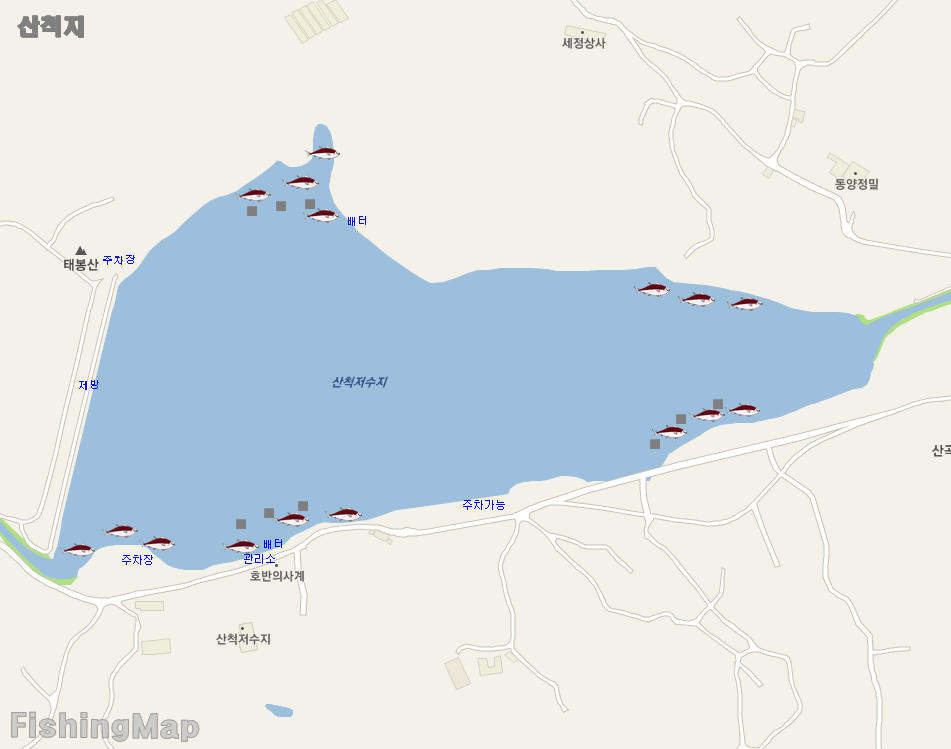The image size is (951, 749).
Task: Select the fish icon beside the northern 배터 label
Action: coord(321,215)
